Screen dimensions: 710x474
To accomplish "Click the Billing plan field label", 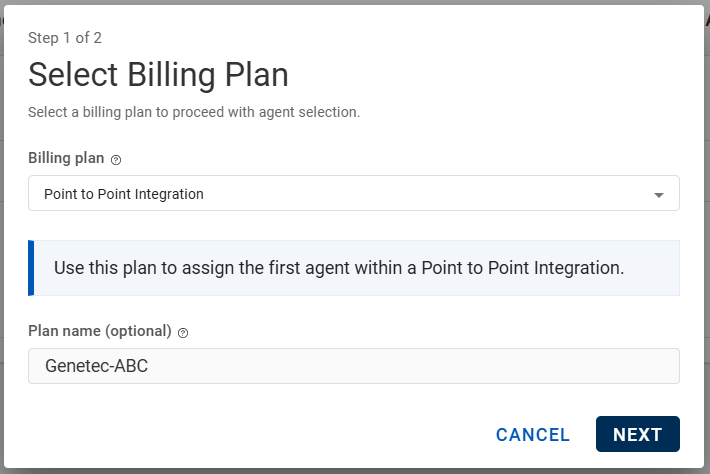I will click(x=65, y=159).
